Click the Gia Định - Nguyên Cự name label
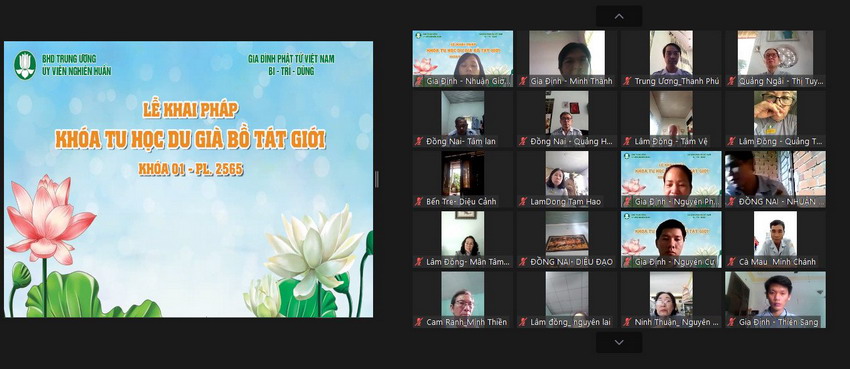The width and height of the screenshot is (850, 369). 675,262
